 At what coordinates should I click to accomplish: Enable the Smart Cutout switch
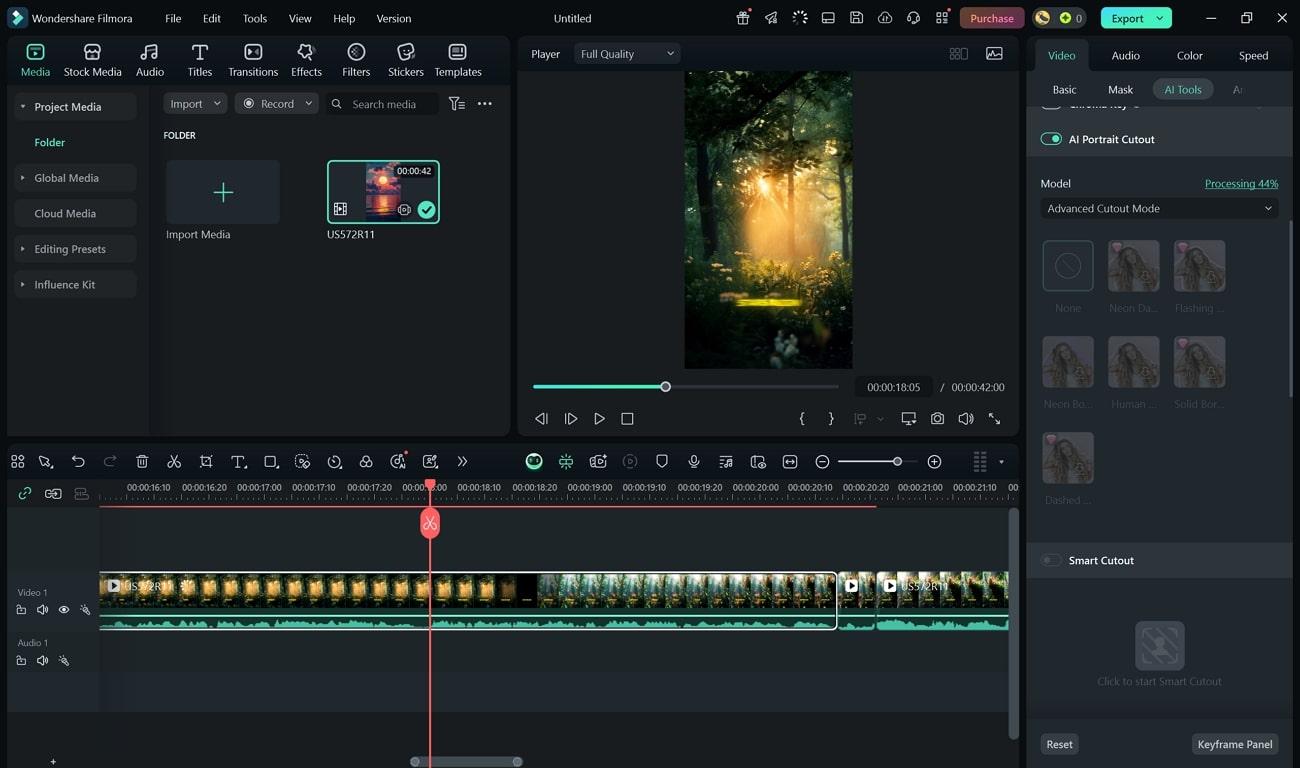pos(1051,560)
